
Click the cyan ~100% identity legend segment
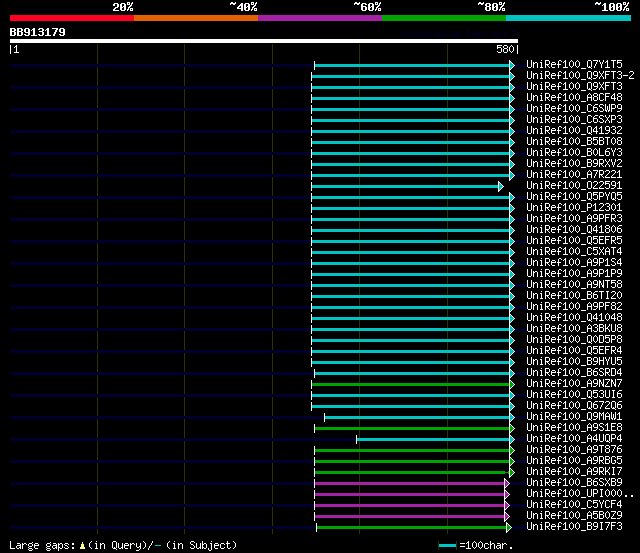coord(569,18)
